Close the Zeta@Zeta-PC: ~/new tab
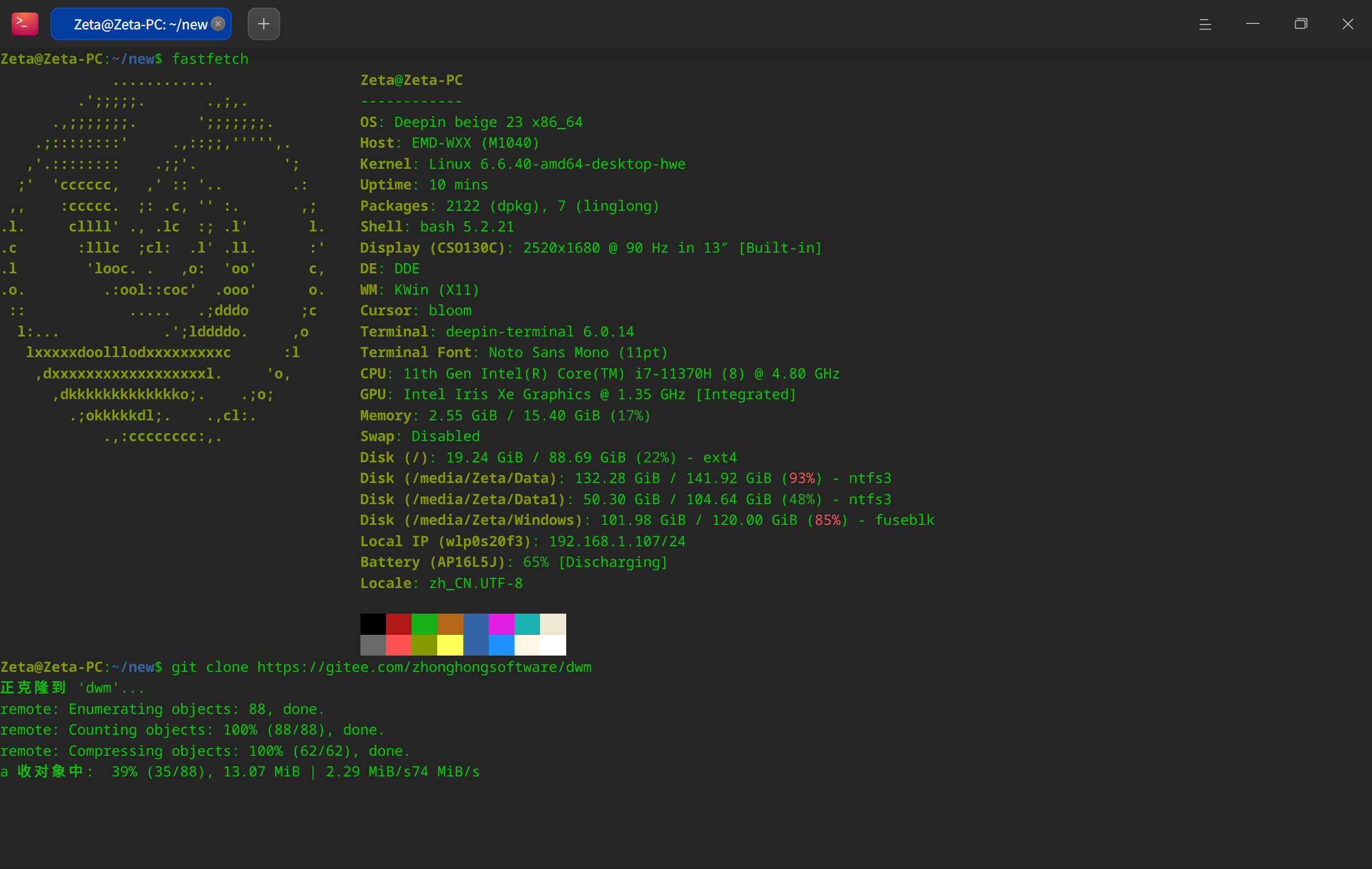Viewport: 1372px width, 869px height. coord(218,24)
